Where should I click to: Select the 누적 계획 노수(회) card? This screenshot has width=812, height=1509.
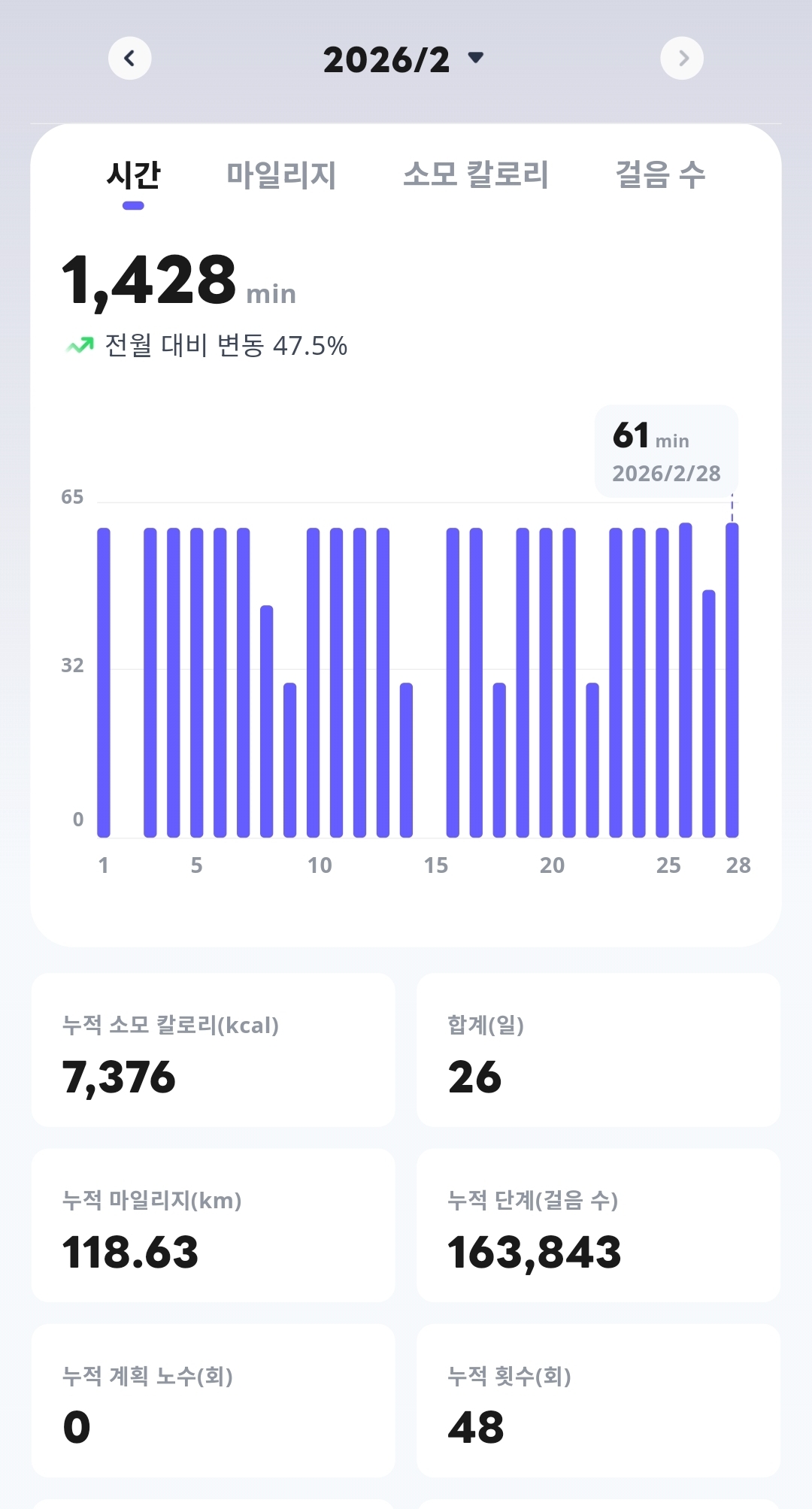(x=213, y=1401)
